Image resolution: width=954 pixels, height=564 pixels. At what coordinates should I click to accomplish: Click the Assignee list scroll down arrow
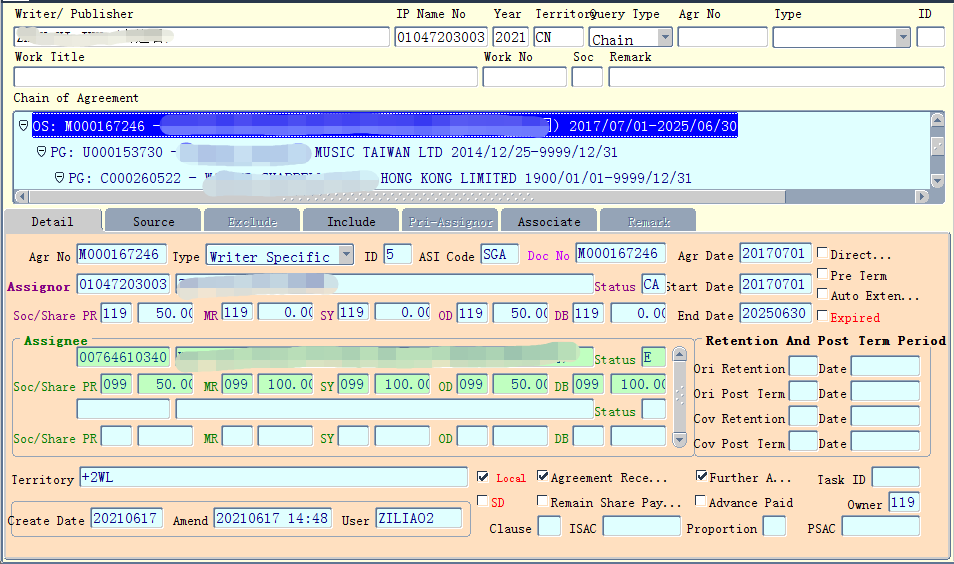(680, 439)
